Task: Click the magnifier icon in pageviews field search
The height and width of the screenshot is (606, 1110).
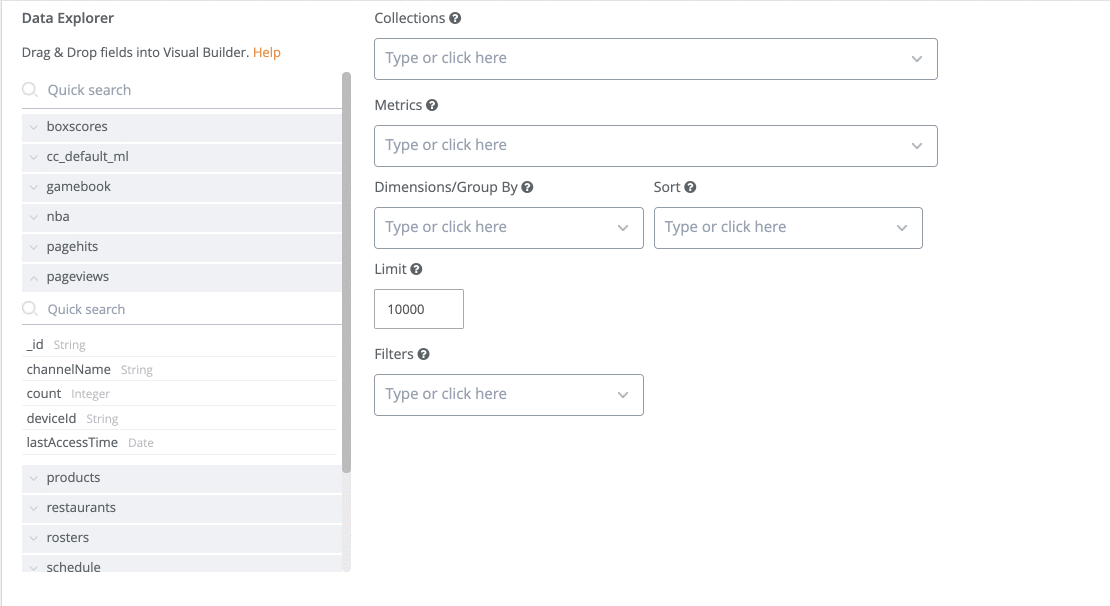Action: (31, 309)
